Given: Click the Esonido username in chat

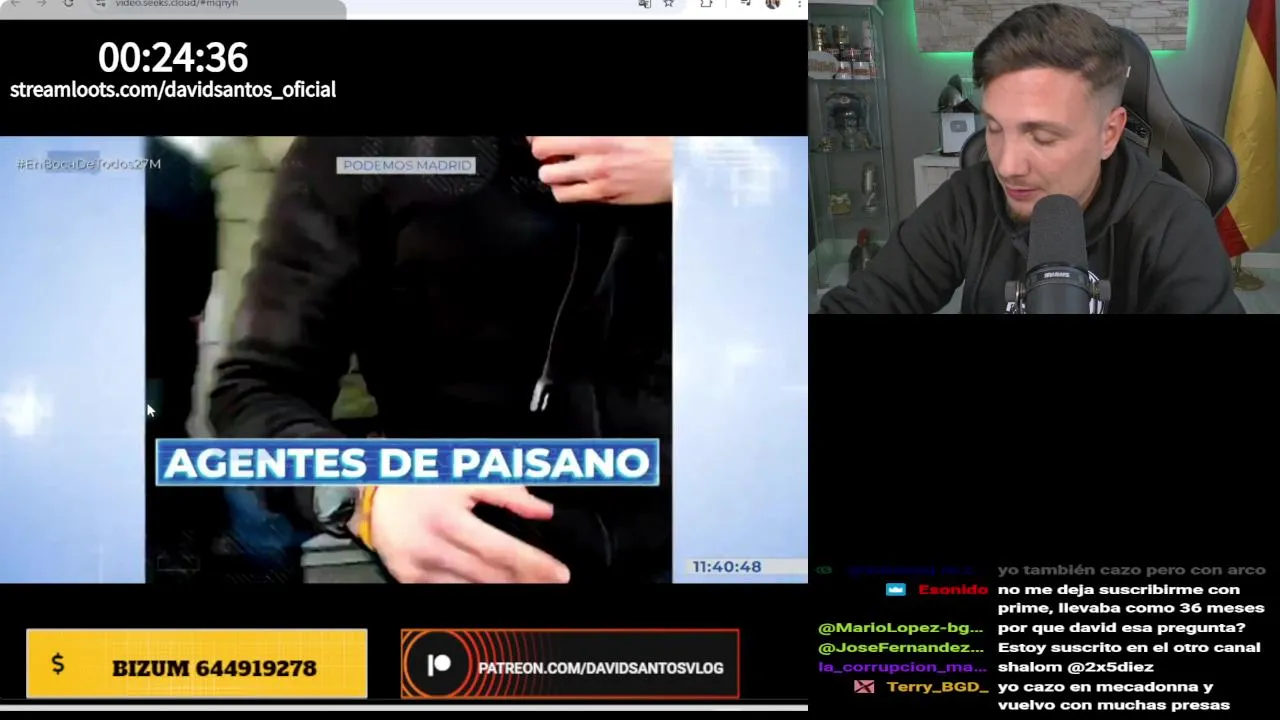Looking at the screenshot, I should [953, 589].
